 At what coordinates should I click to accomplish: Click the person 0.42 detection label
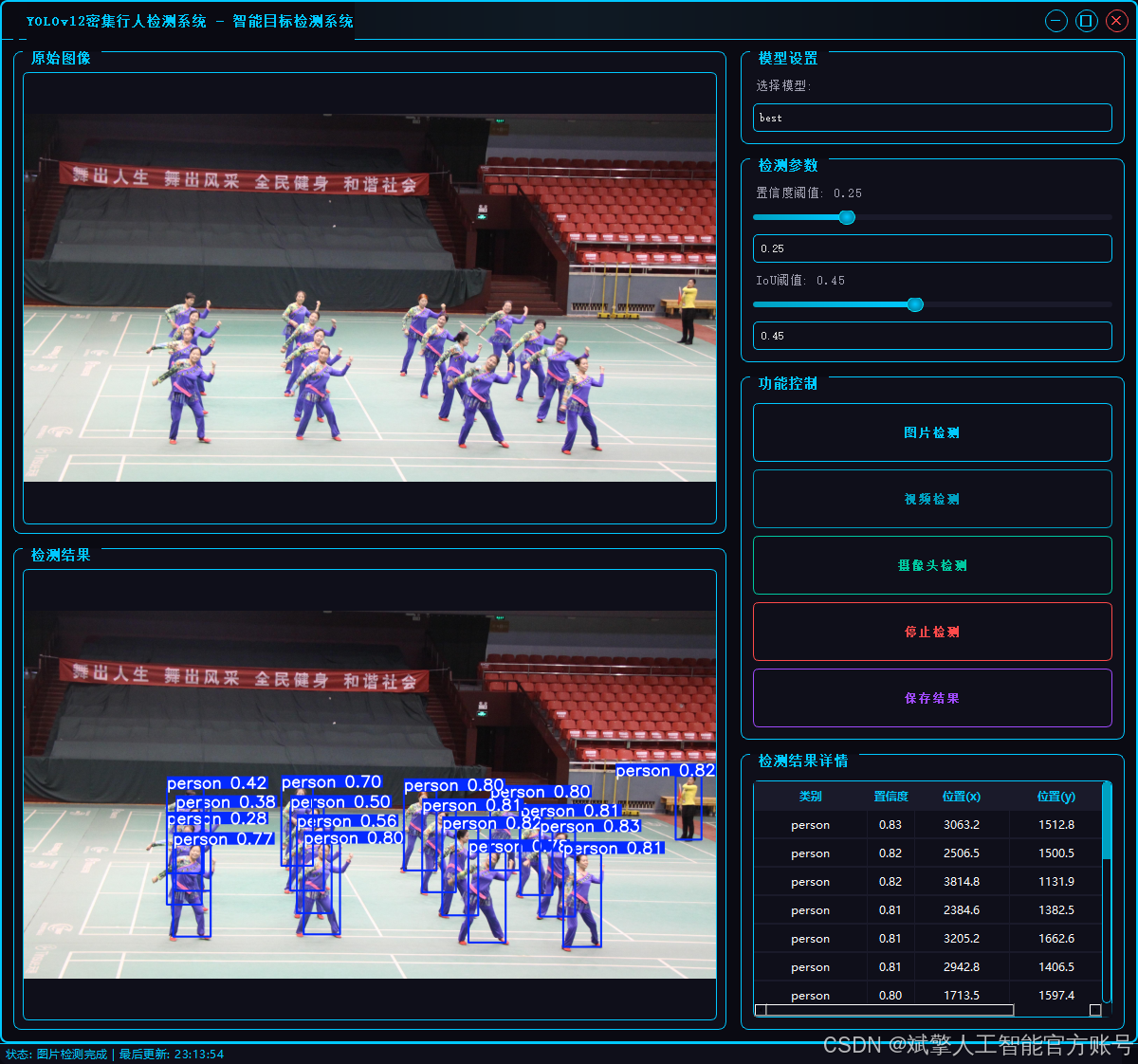pos(217,783)
